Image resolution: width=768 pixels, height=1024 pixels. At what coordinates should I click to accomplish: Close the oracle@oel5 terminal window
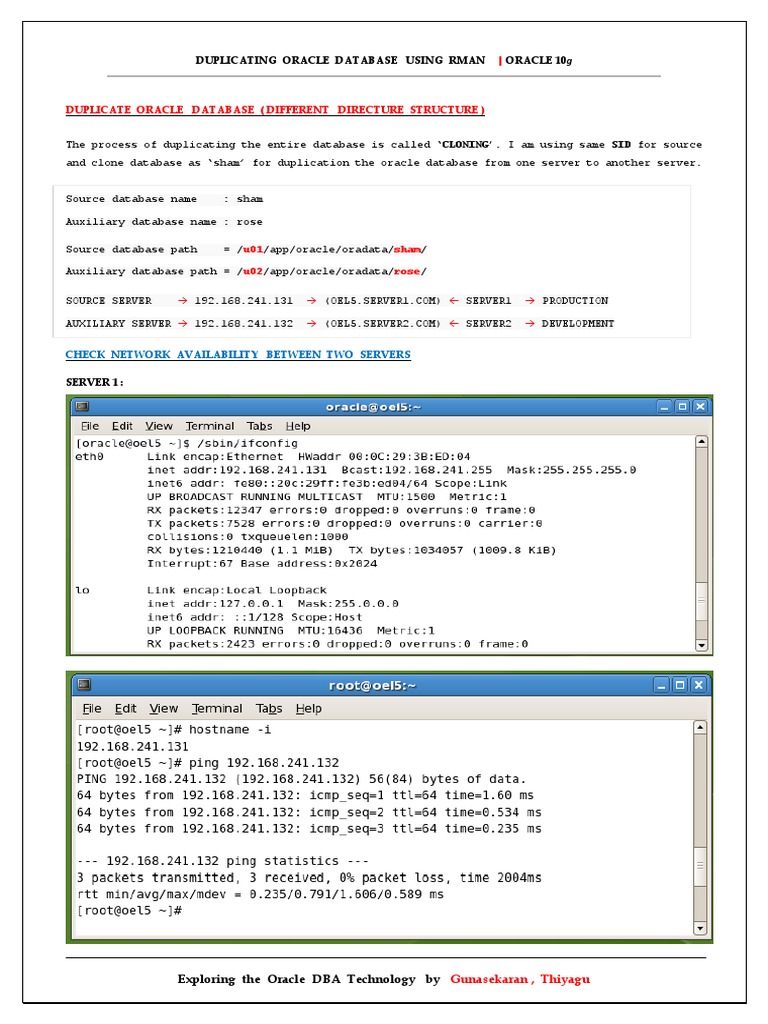coord(700,407)
